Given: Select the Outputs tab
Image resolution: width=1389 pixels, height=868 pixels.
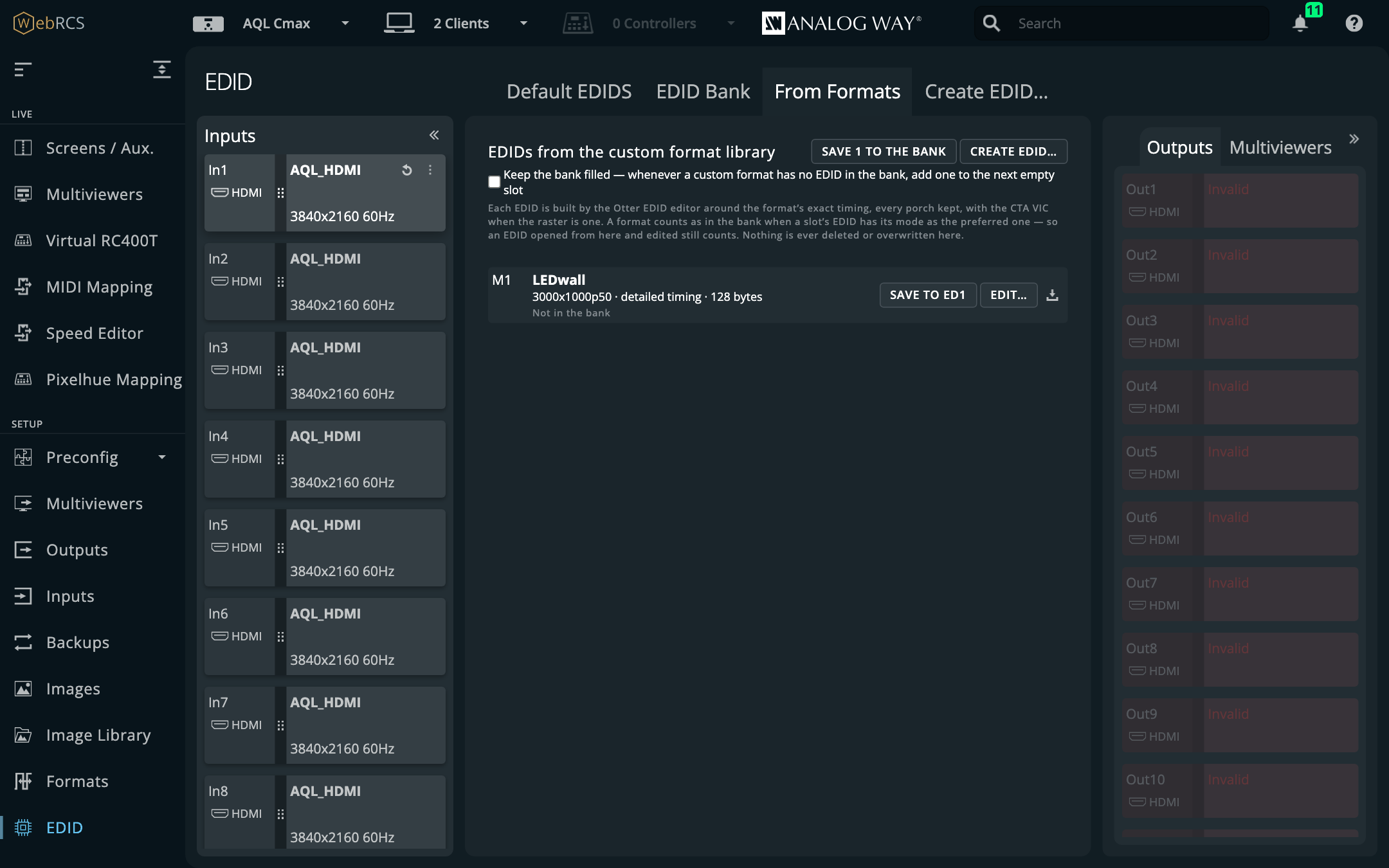Looking at the screenshot, I should pos(1179,147).
